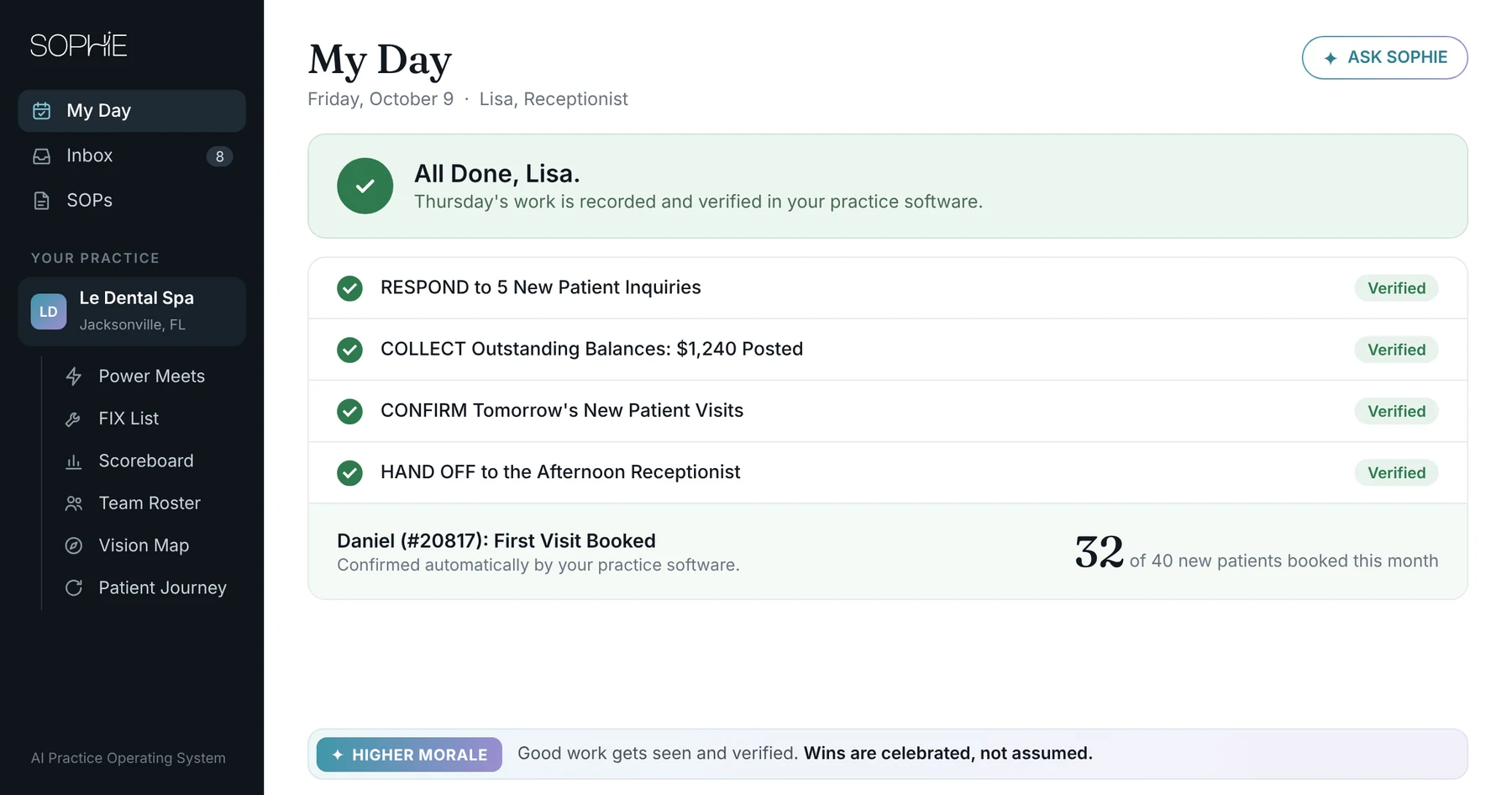Click the Vision Map compass icon
This screenshot has width=1512, height=795.
coord(74,545)
